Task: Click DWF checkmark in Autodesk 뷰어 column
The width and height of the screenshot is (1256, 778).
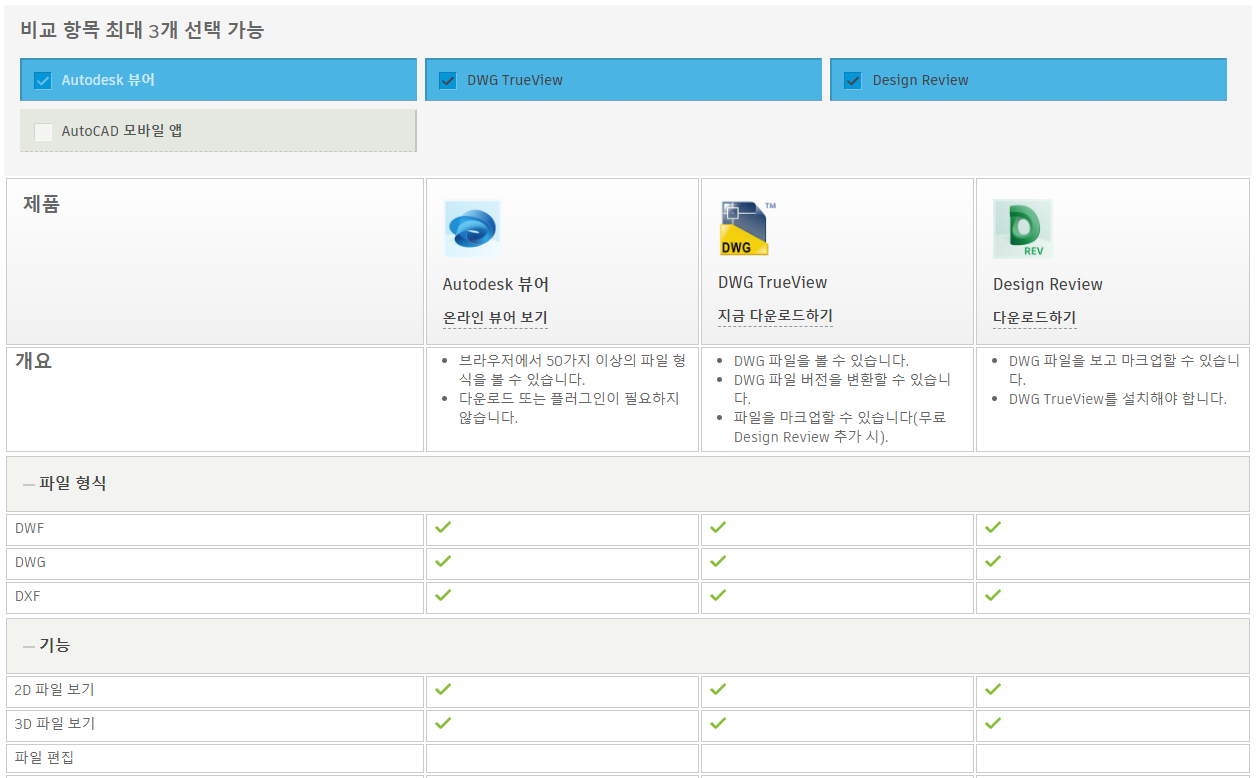Action: (x=443, y=527)
